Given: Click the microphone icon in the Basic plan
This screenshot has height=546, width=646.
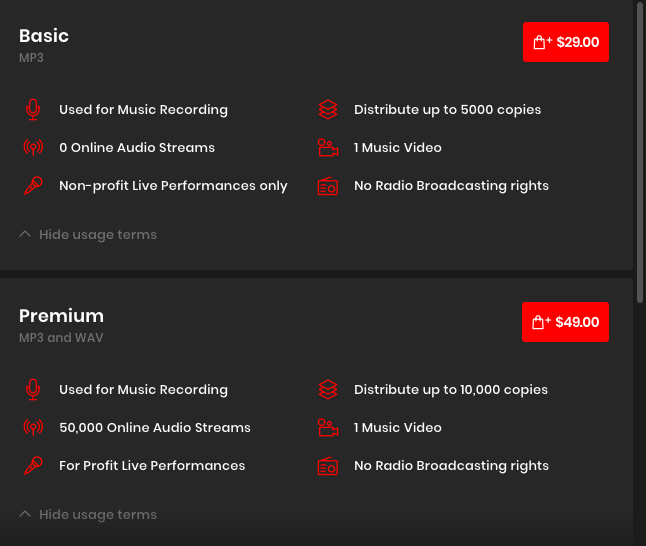Looking at the screenshot, I should [33, 109].
